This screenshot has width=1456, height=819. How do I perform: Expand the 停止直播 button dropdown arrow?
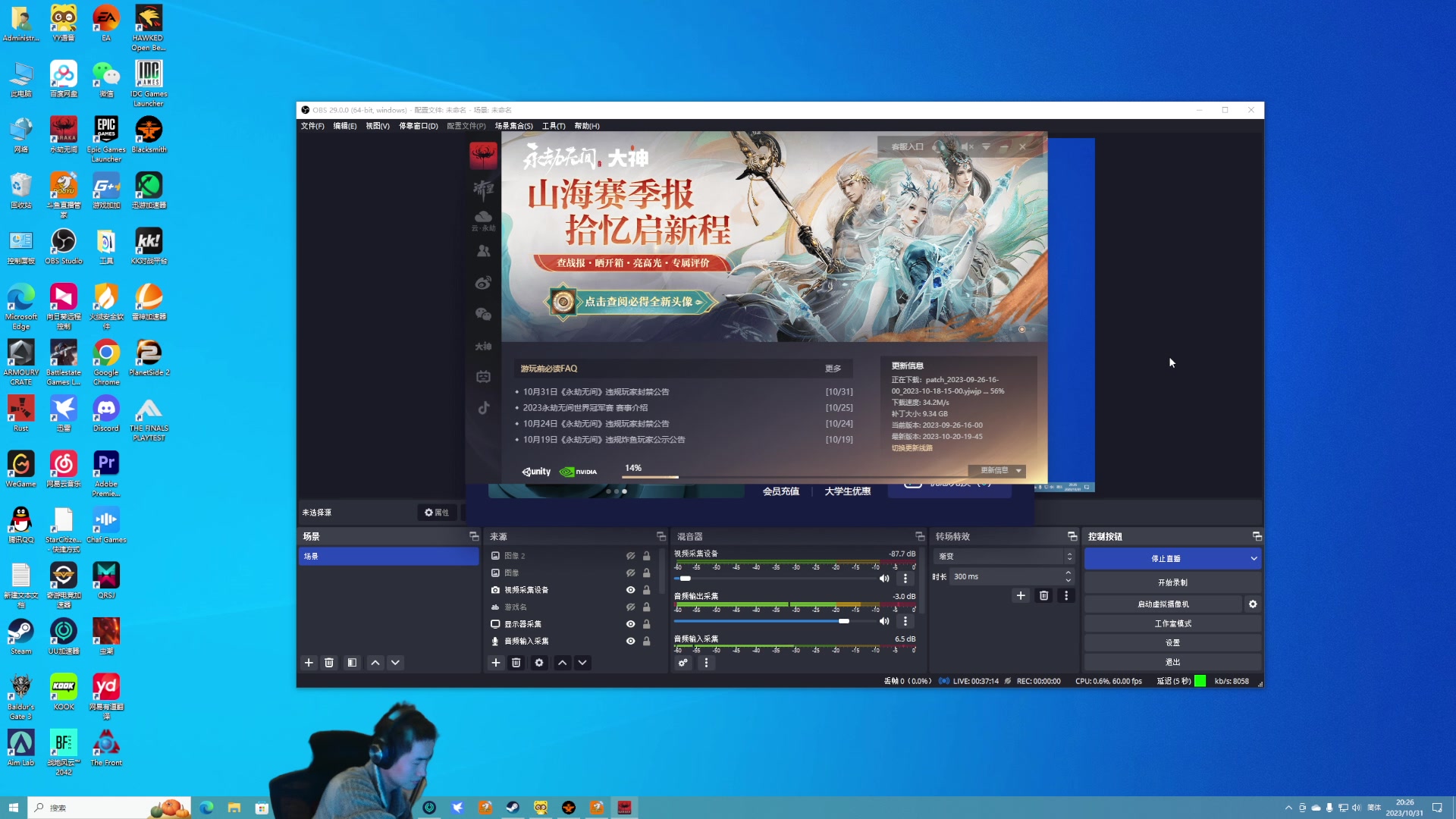pos(1254,559)
